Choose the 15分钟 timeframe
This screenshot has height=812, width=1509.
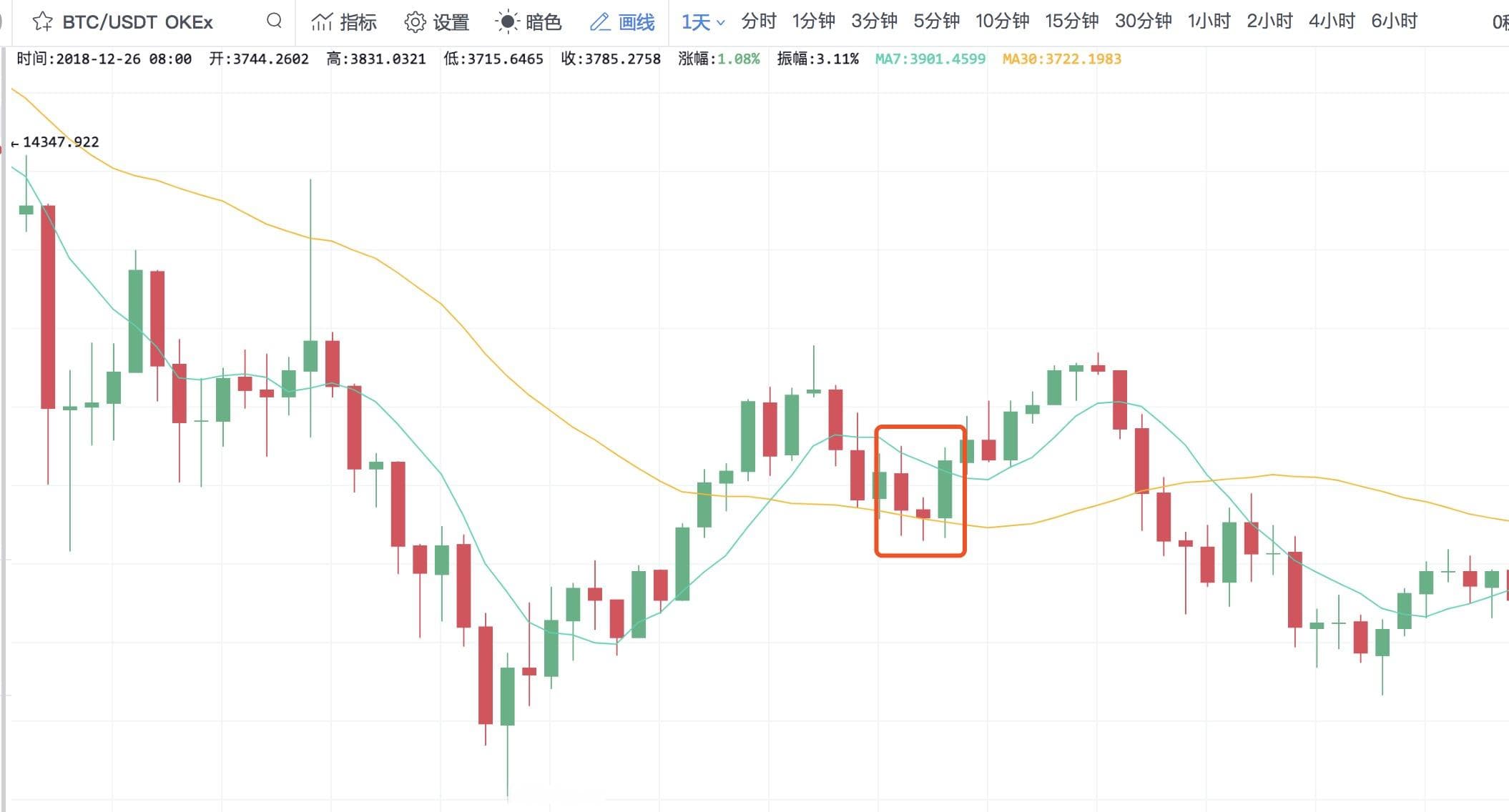click(1071, 21)
